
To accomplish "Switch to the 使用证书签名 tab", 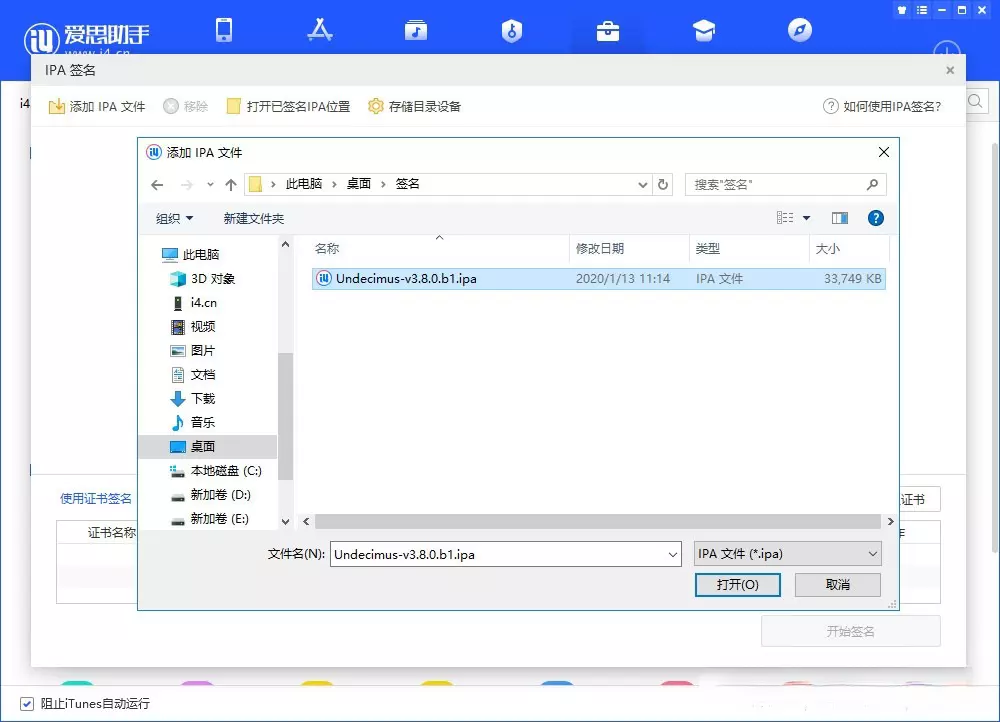I will click(x=96, y=498).
